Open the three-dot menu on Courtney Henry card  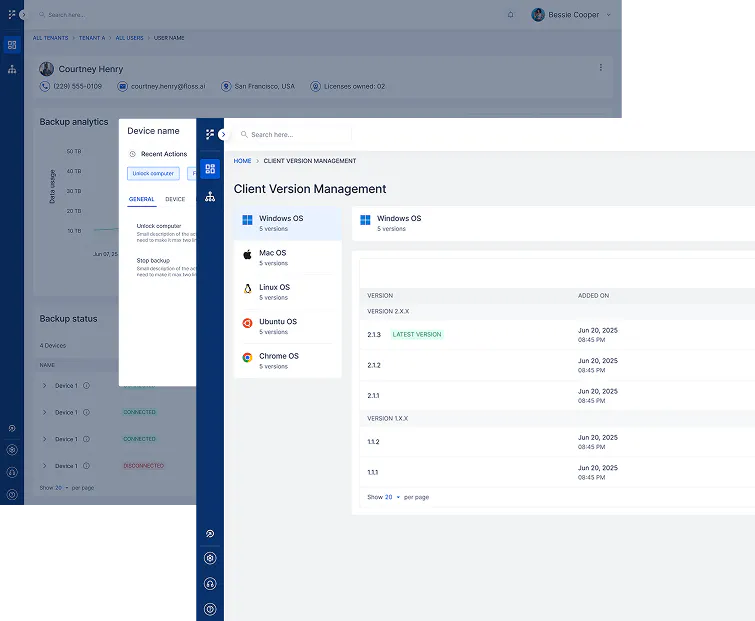click(600, 67)
